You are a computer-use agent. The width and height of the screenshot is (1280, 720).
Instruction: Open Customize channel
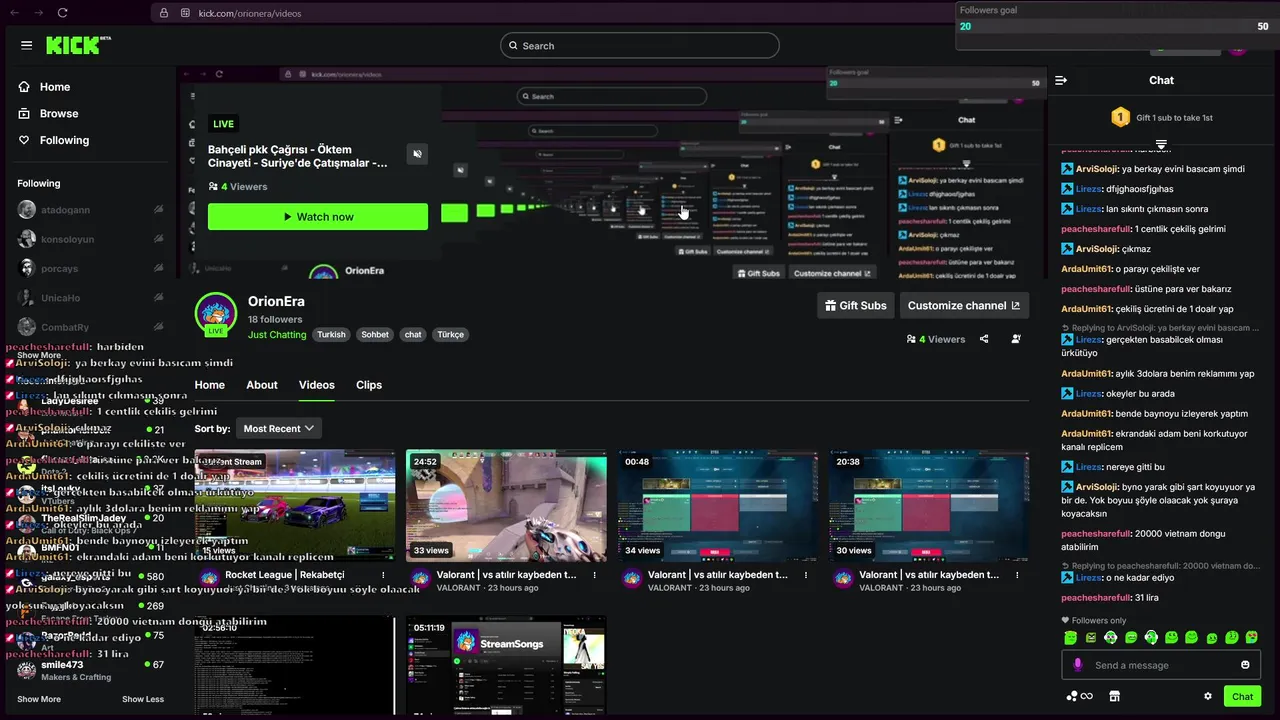tap(964, 306)
